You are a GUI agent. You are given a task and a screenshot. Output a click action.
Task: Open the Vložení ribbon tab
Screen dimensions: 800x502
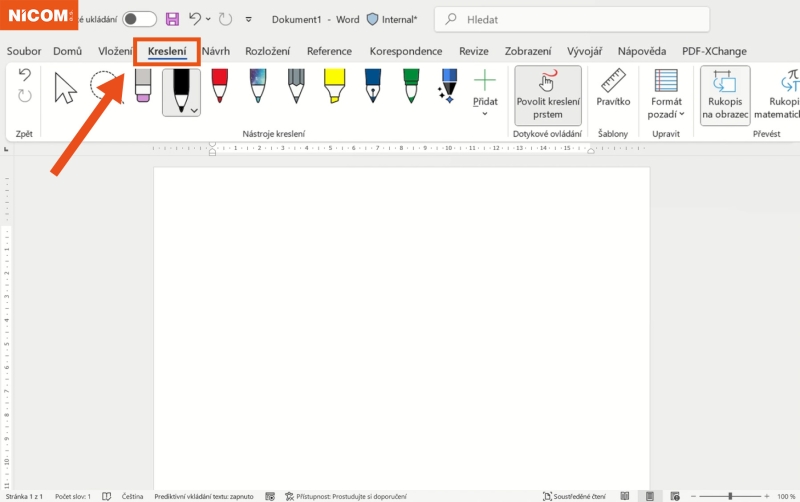(115, 51)
